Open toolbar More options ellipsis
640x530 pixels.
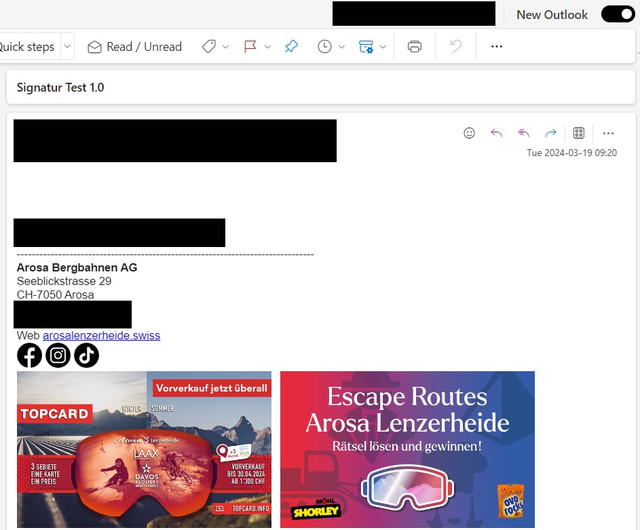(x=496, y=47)
